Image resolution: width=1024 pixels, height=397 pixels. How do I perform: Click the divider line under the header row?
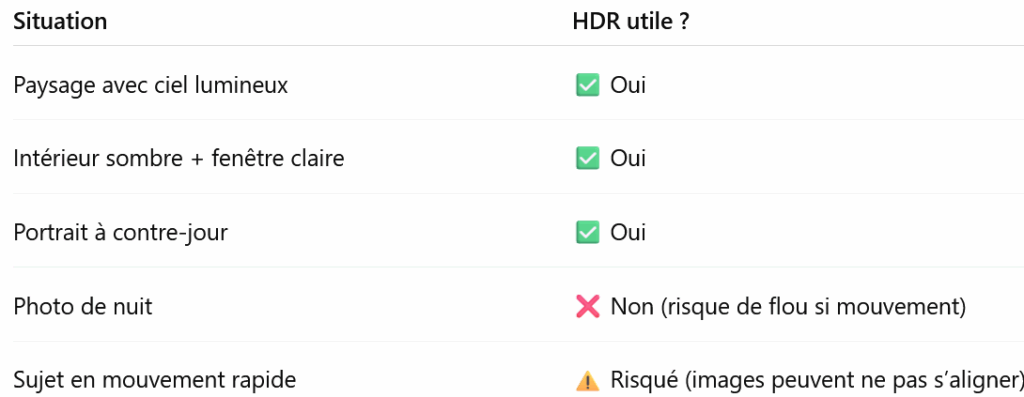click(518, 46)
